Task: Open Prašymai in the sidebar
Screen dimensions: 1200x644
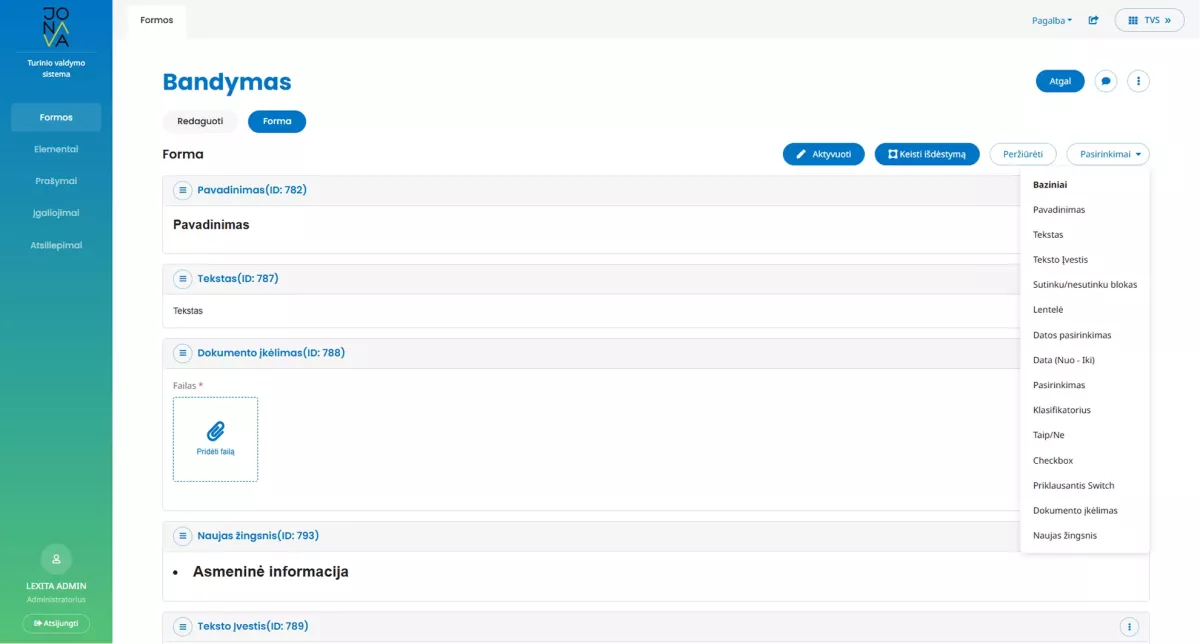Action: click(x=56, y=181)
